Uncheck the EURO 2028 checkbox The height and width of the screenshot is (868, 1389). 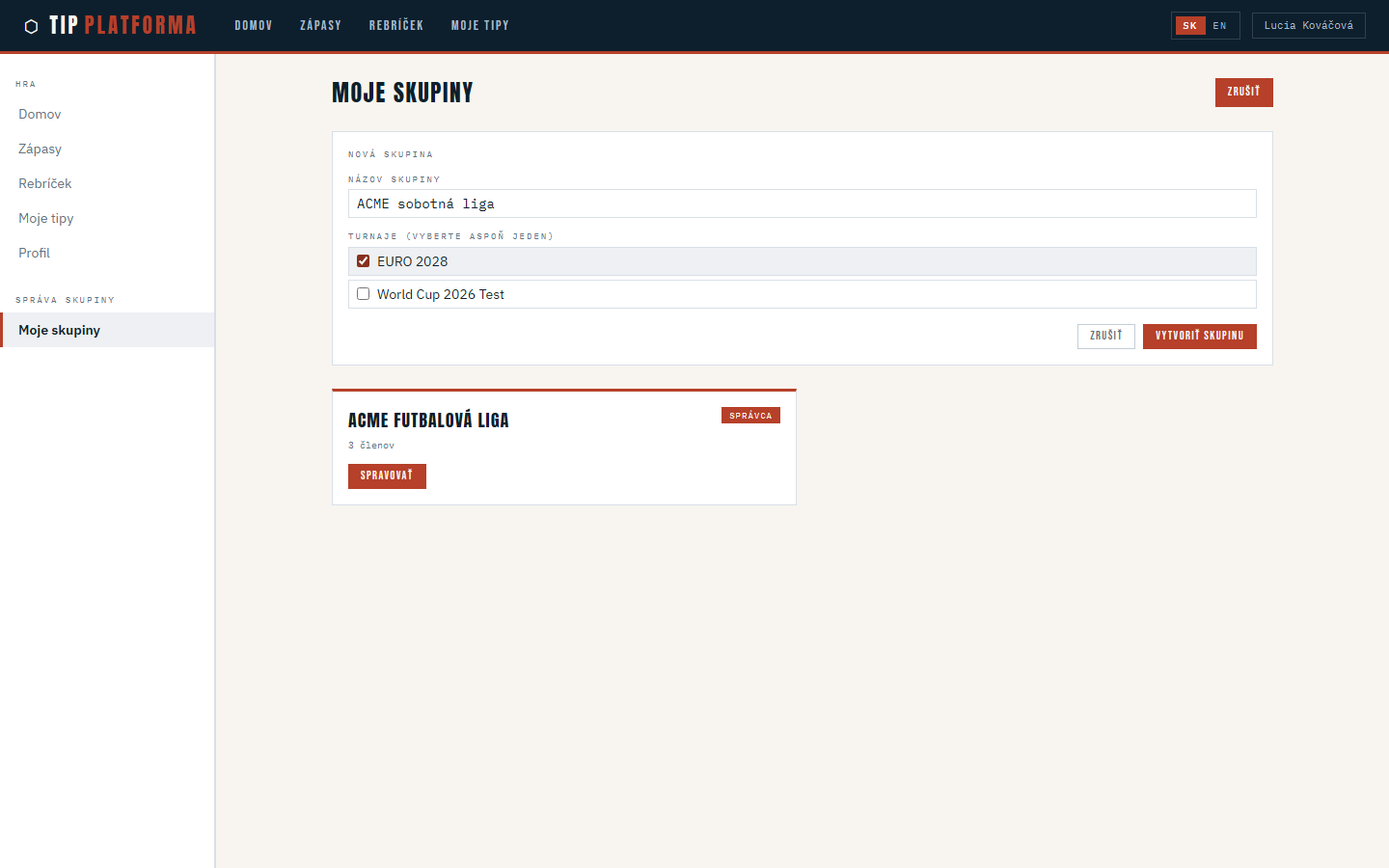(x=364, y=261)
